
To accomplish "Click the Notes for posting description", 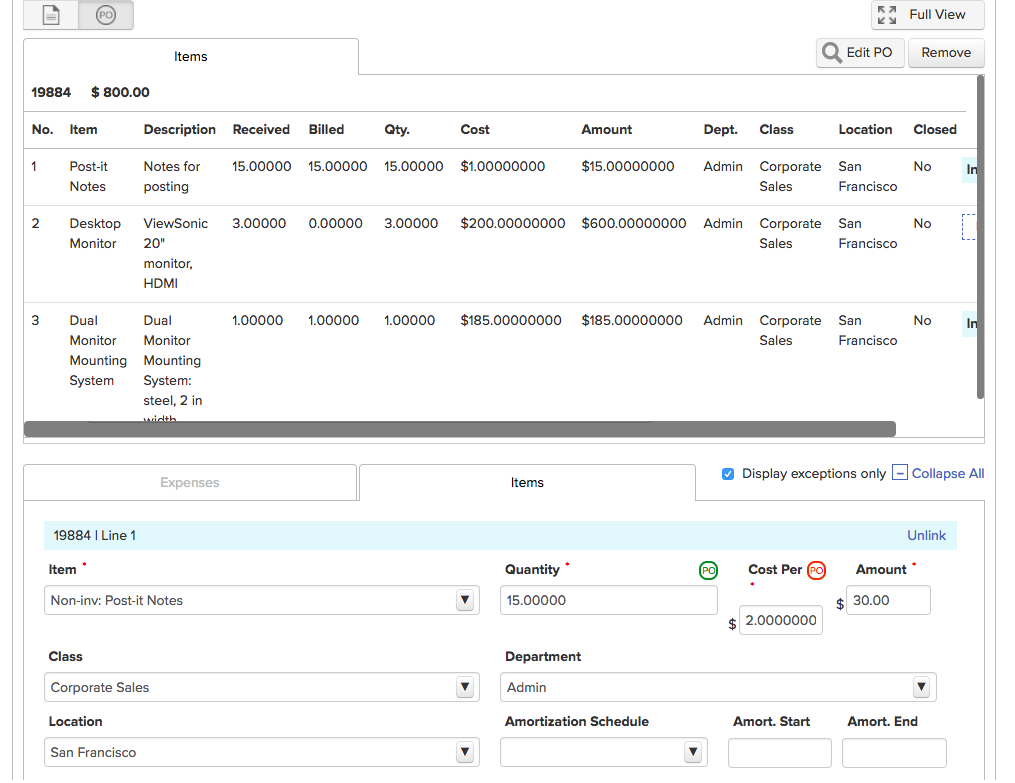I will point(172,177).
